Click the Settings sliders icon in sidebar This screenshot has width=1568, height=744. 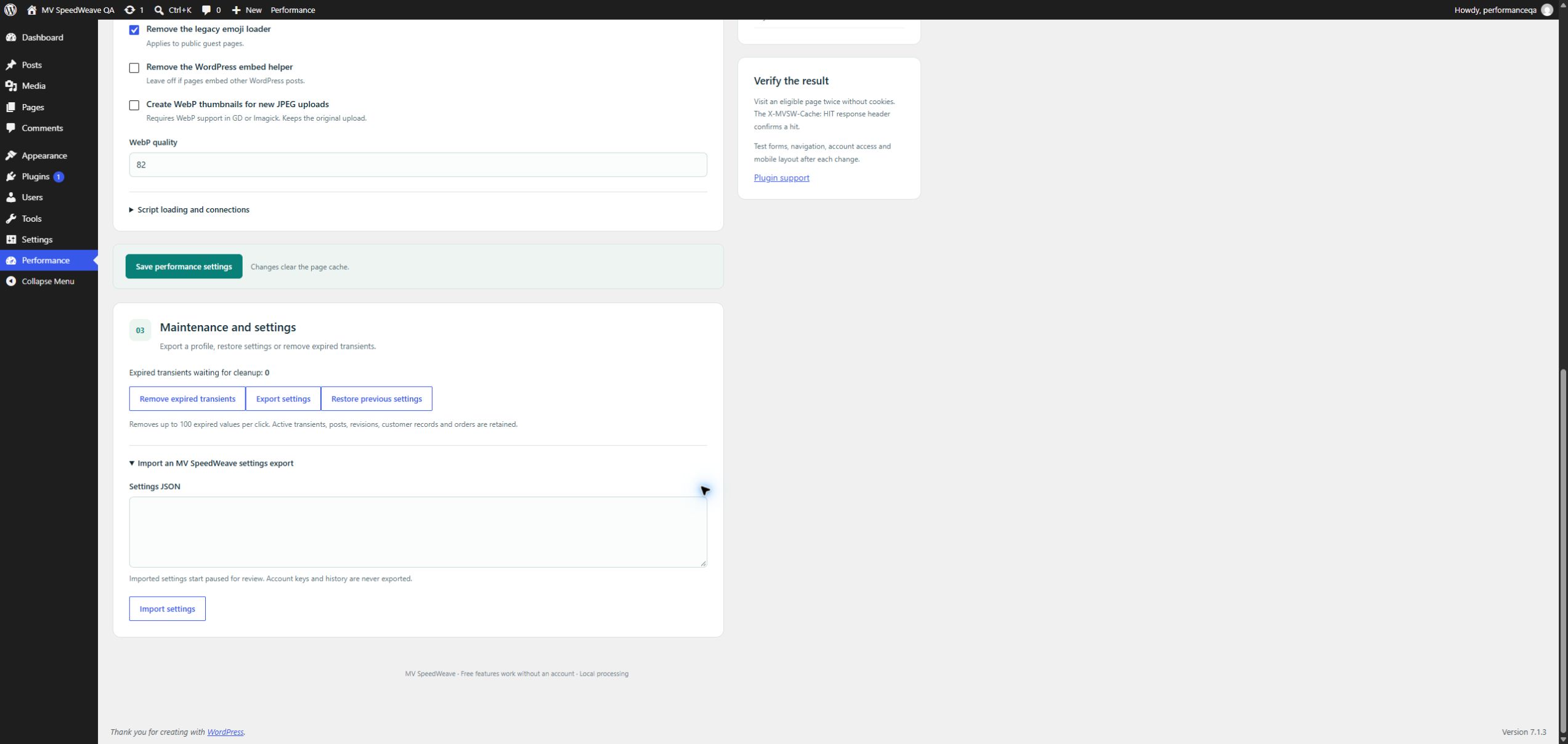11,240
